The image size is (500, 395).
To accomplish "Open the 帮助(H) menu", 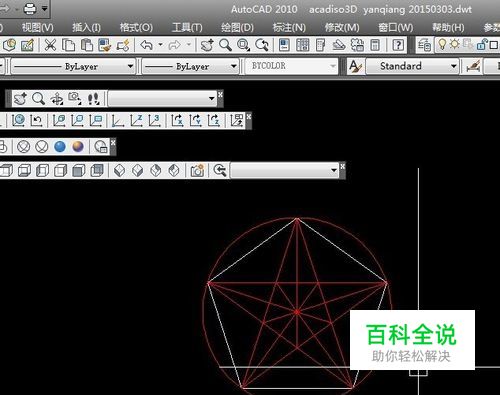I will 448,27.
